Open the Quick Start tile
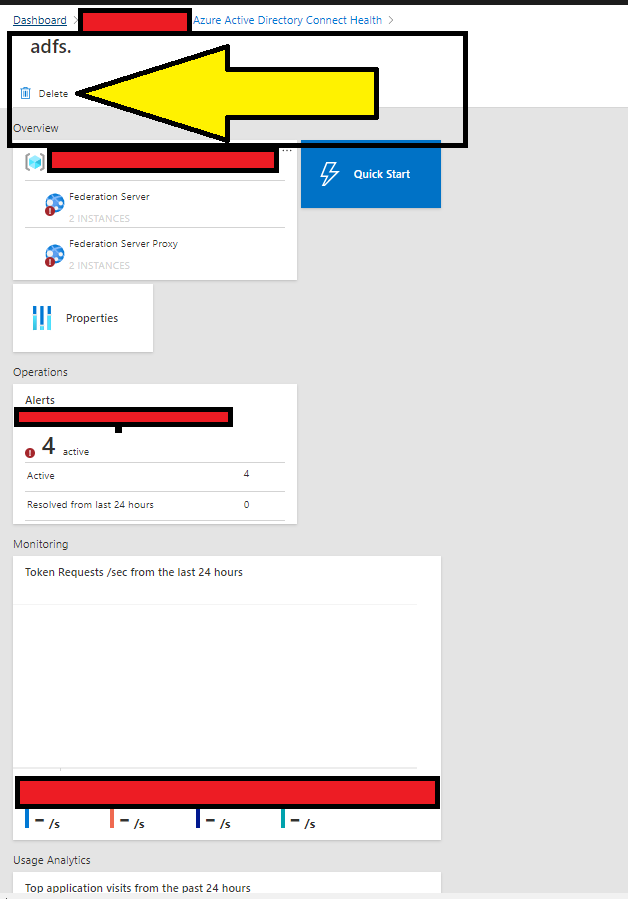The height and width of the screenshot is (899, 628). [370, 174]
